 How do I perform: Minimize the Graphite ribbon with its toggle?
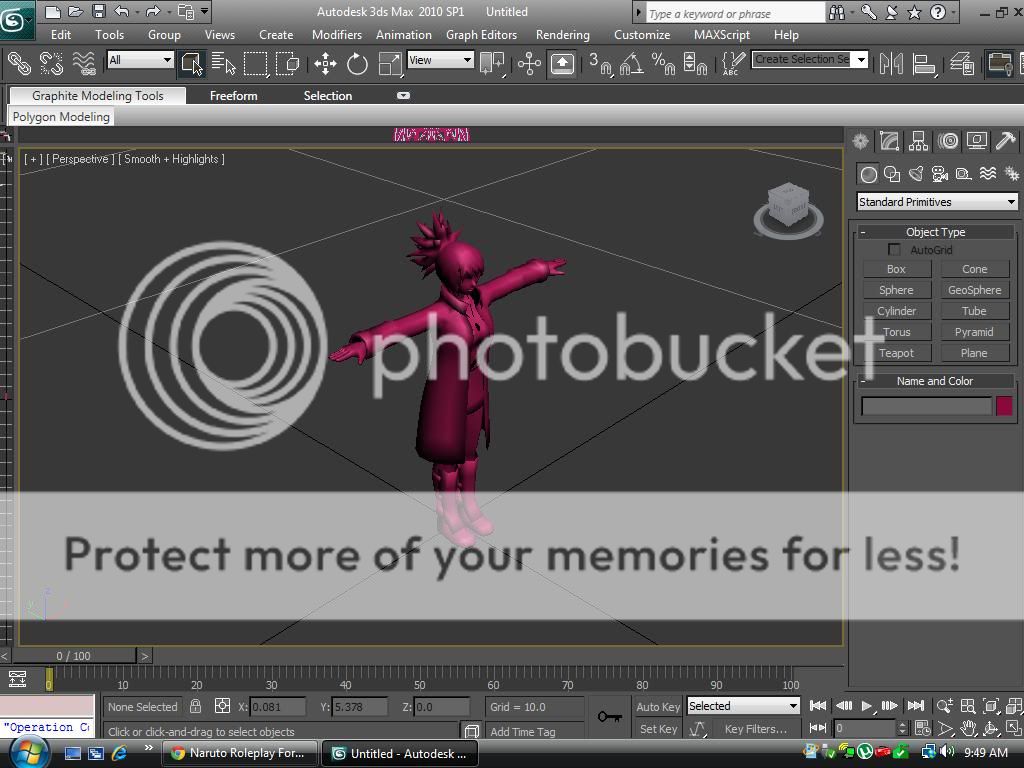[x=403, y=95]
